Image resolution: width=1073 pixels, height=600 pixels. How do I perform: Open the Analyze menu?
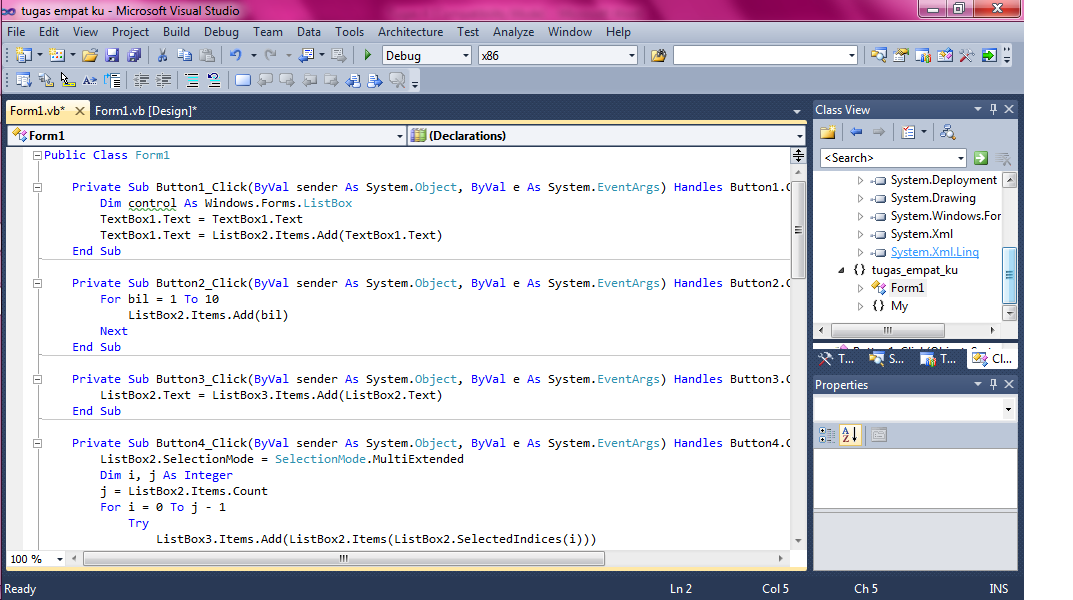tap(513, 32)
